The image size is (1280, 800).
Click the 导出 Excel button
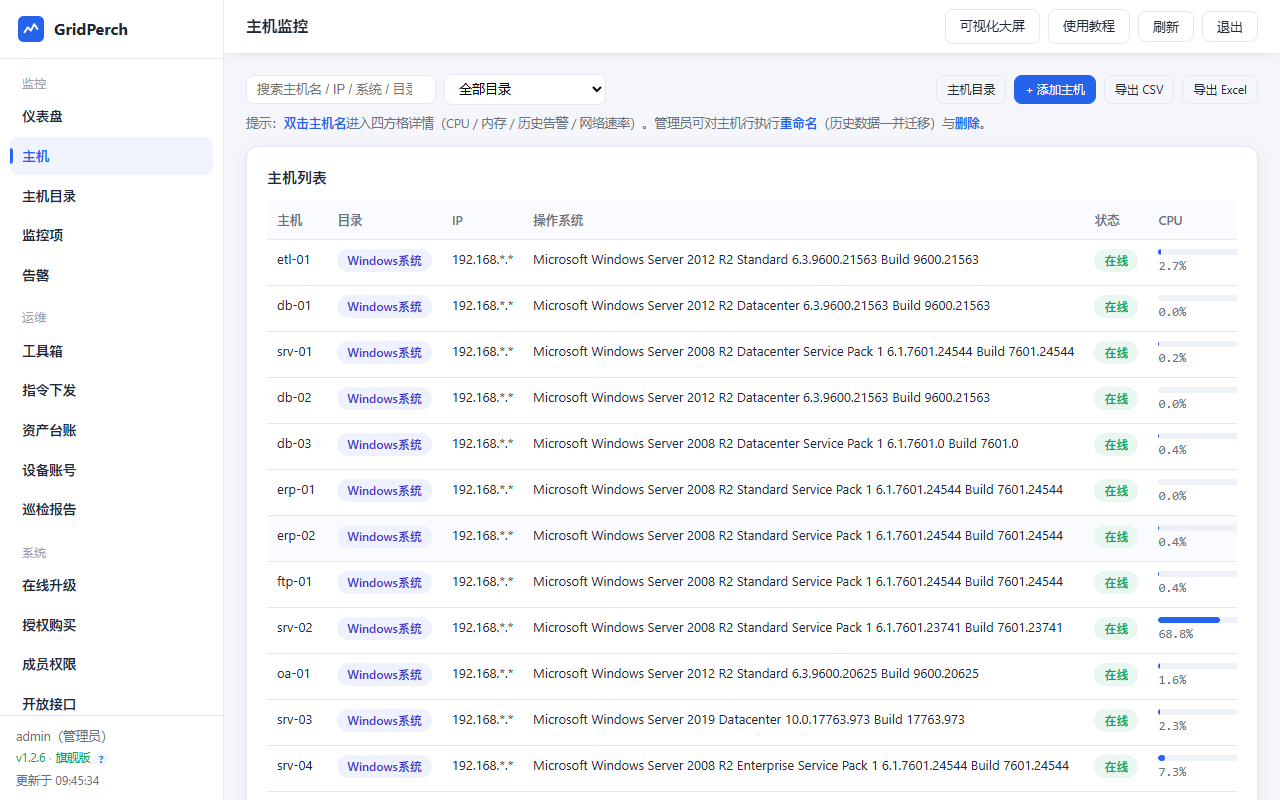click(x=1220, y=89)
